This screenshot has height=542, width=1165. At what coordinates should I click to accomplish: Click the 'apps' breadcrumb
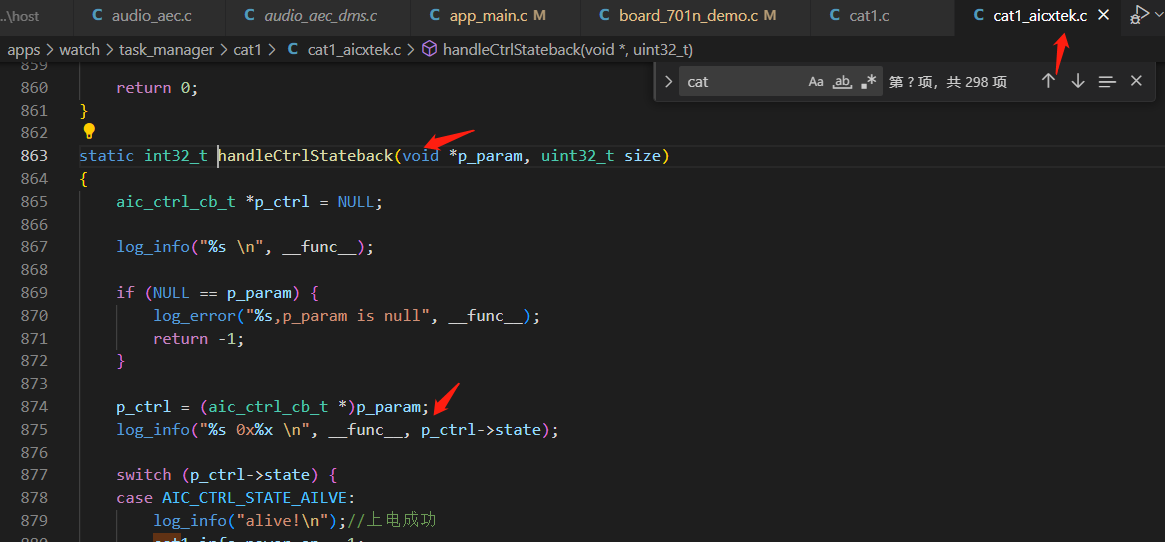coord(24,50)
